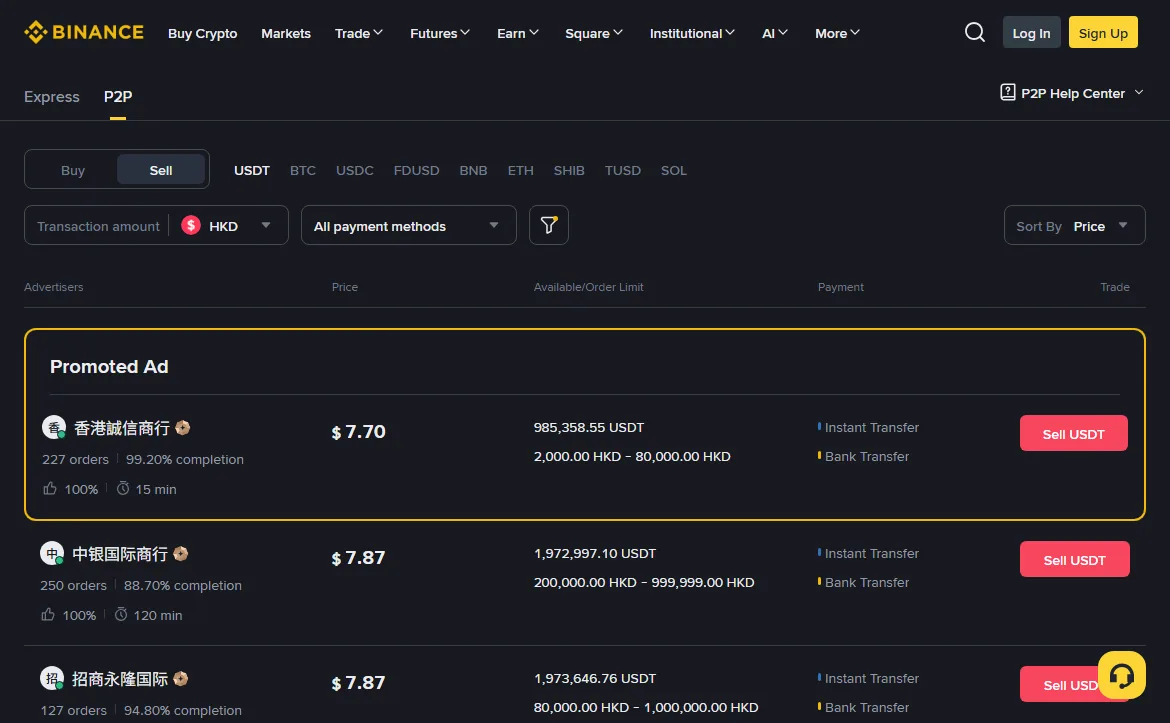Click 1,973,646.76 USDT available amount

coord(595,678)
